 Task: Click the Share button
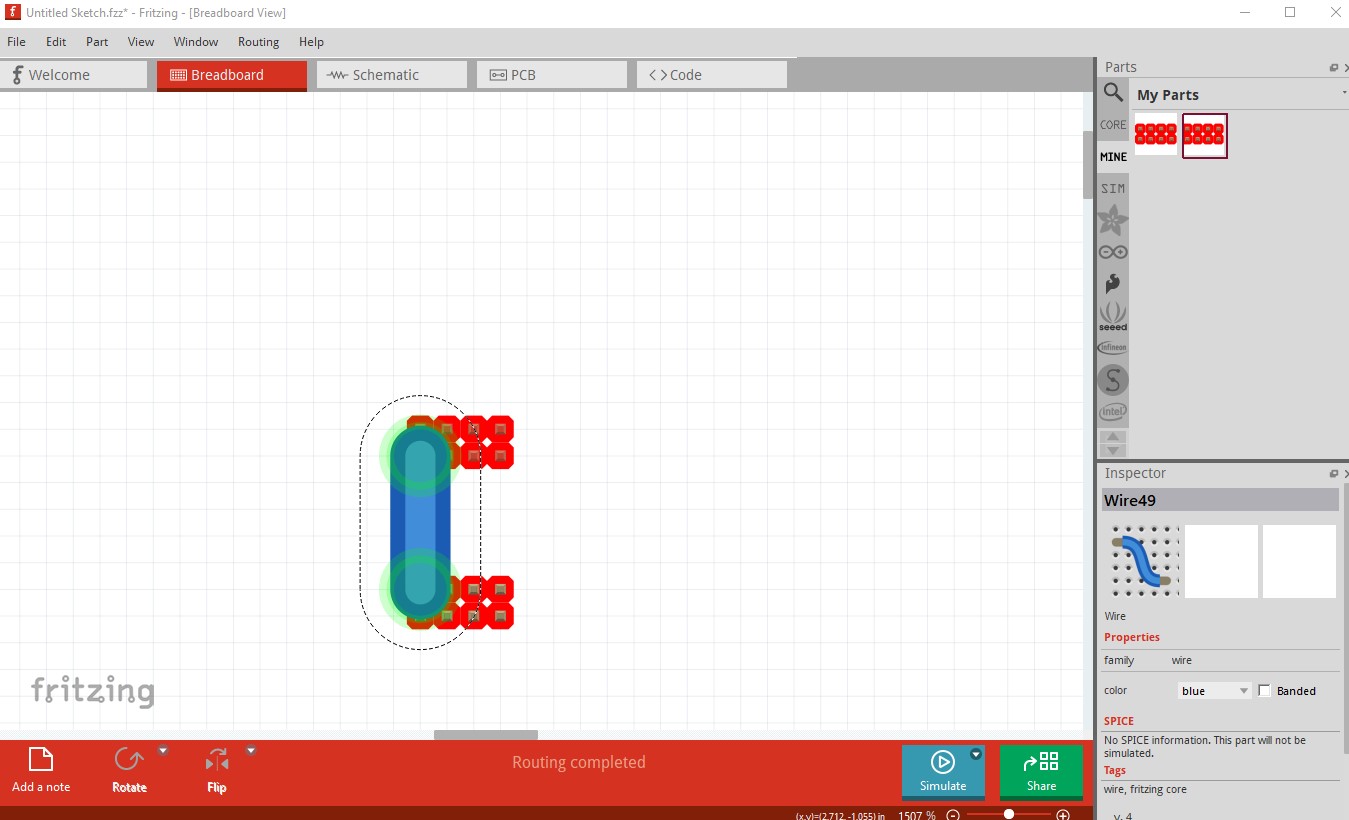coord(1041,772)
